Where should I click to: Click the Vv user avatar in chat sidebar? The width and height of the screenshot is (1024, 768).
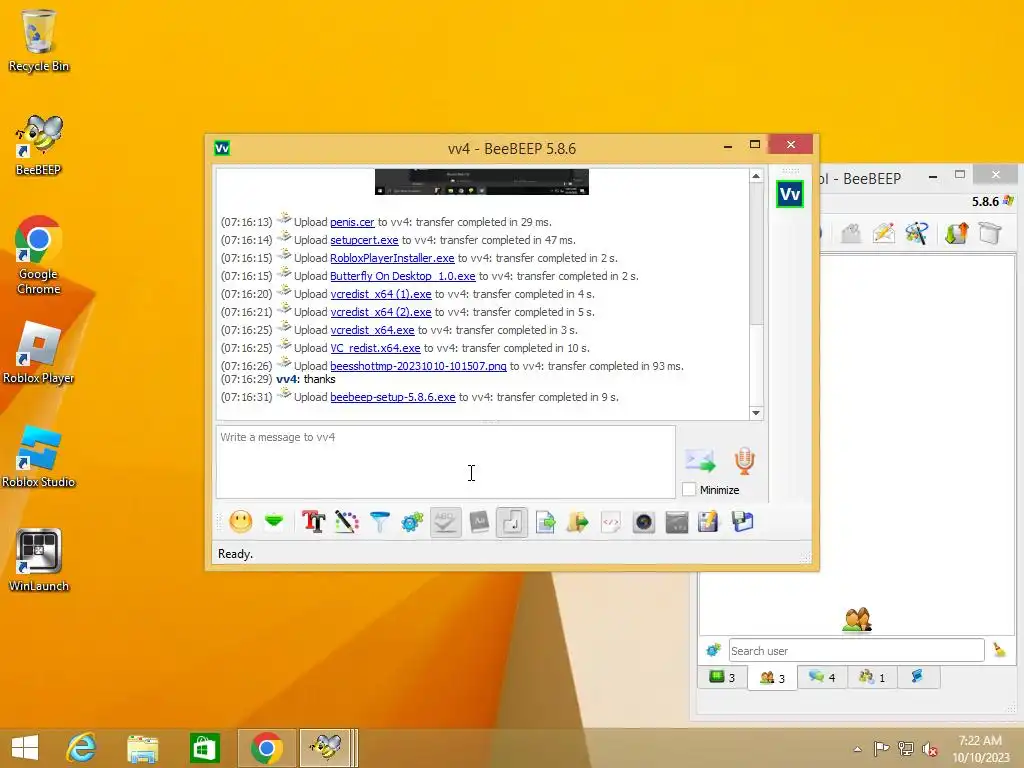point(790,194)
